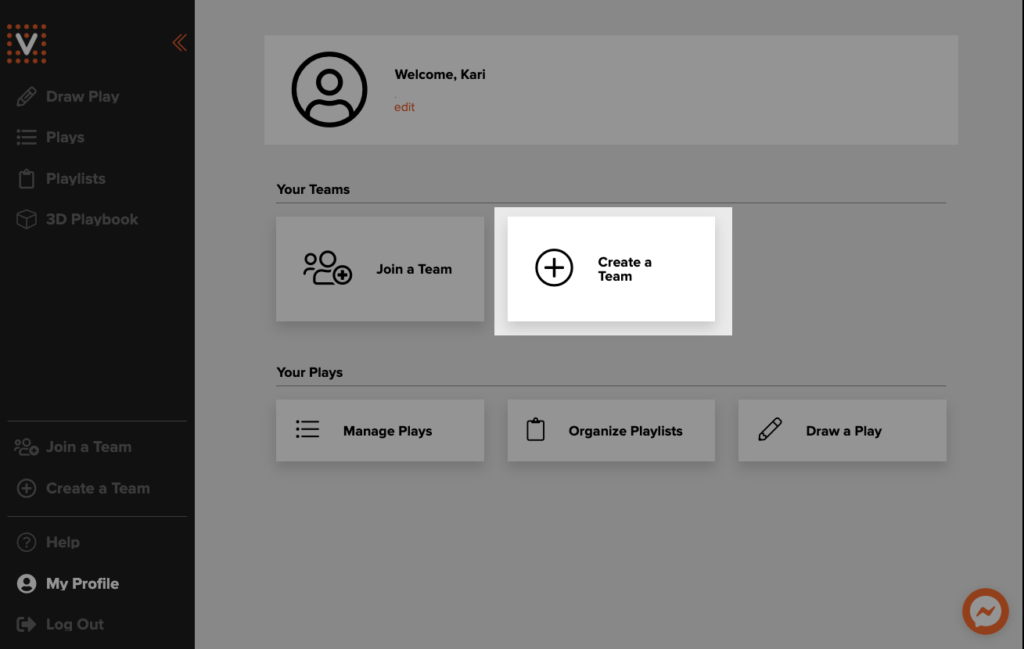Open Draw Play from the sidebar
The width and height of the screenshot is (1024, 649).
click(82, 97)
